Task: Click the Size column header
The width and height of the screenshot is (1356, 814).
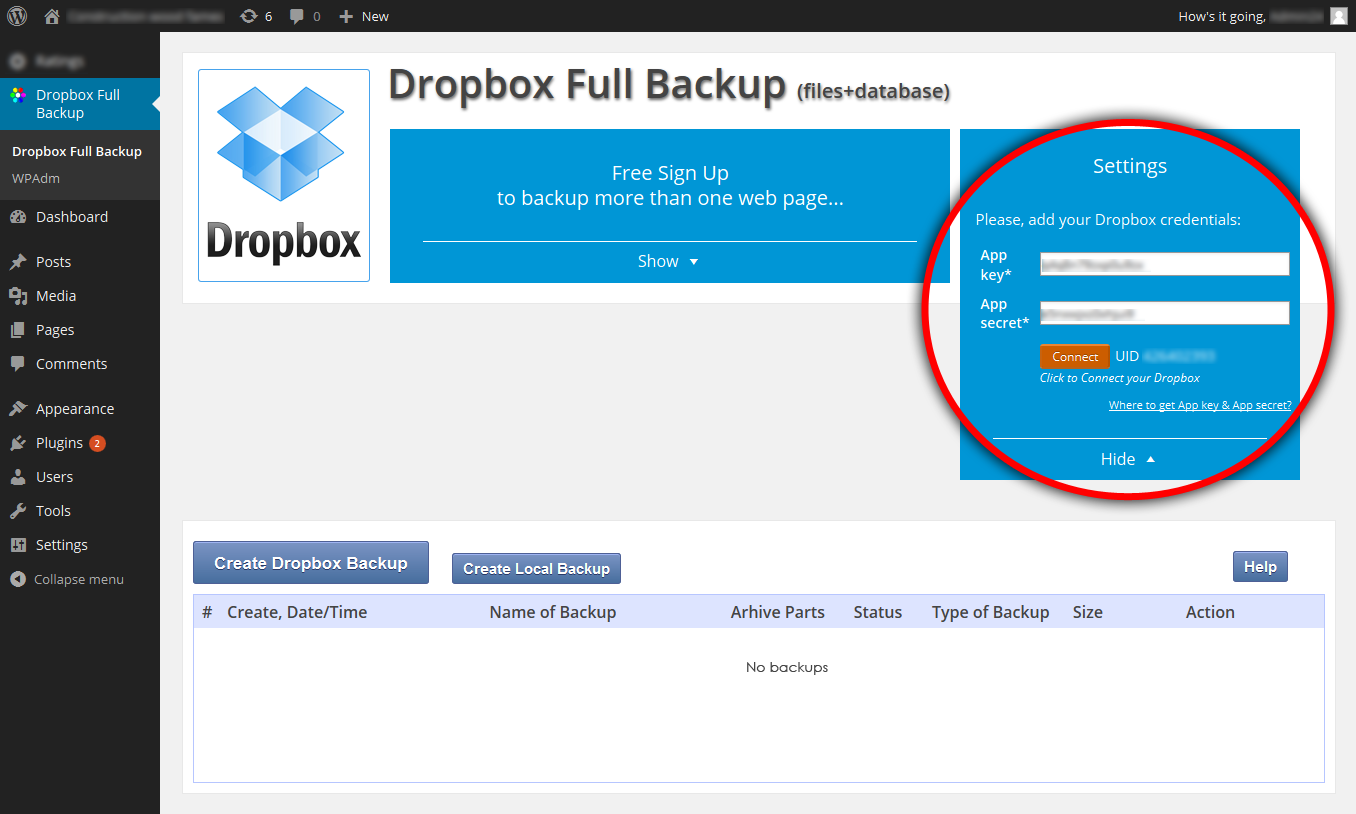Action: 1088,612
